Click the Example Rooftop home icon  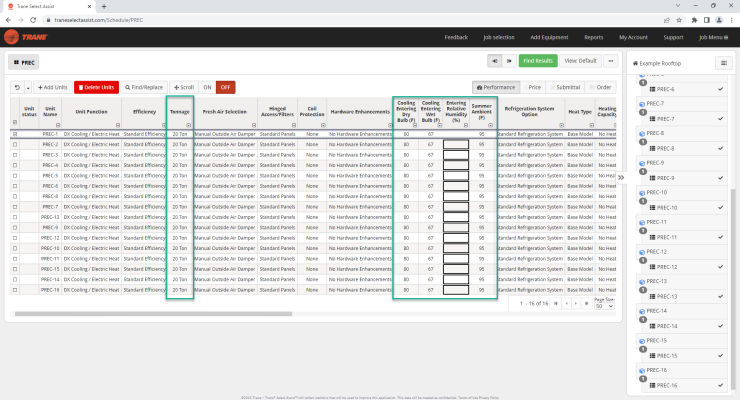click(635, 63)
